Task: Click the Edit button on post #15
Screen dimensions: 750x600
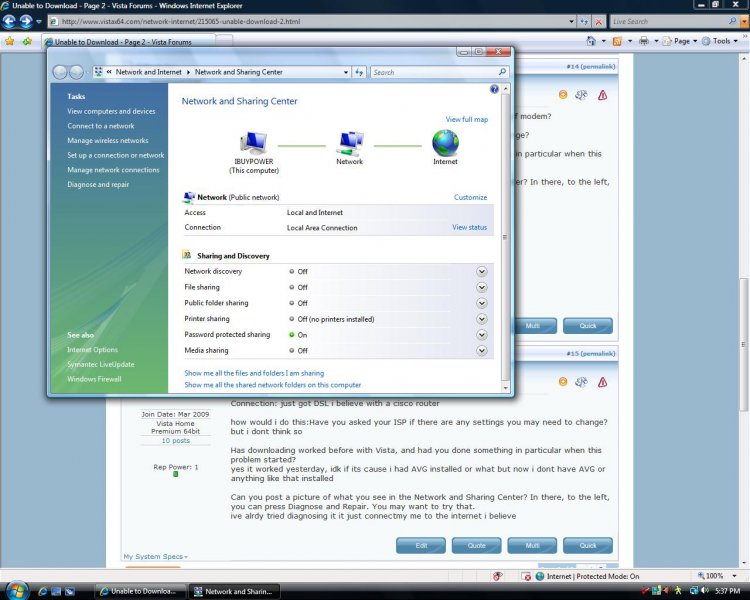Action: 421,545
